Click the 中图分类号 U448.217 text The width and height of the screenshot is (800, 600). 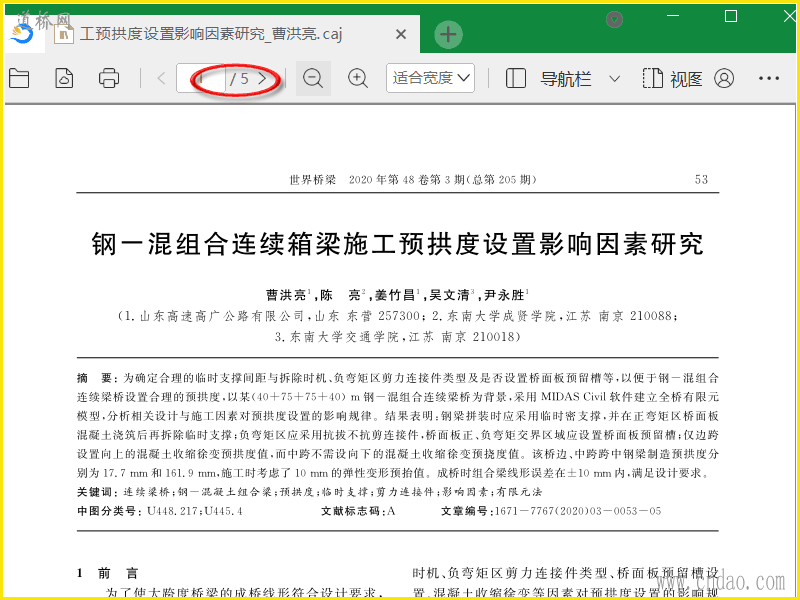(160, 511)
